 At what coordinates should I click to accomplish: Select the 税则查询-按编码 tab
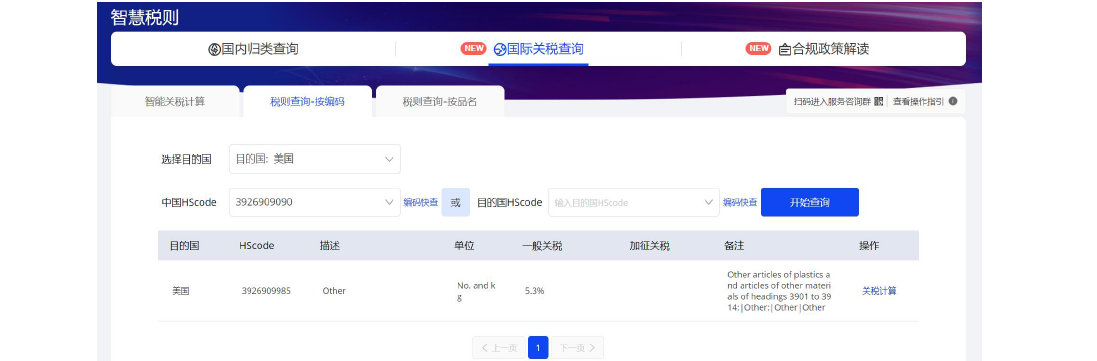[x=307, y=101]
